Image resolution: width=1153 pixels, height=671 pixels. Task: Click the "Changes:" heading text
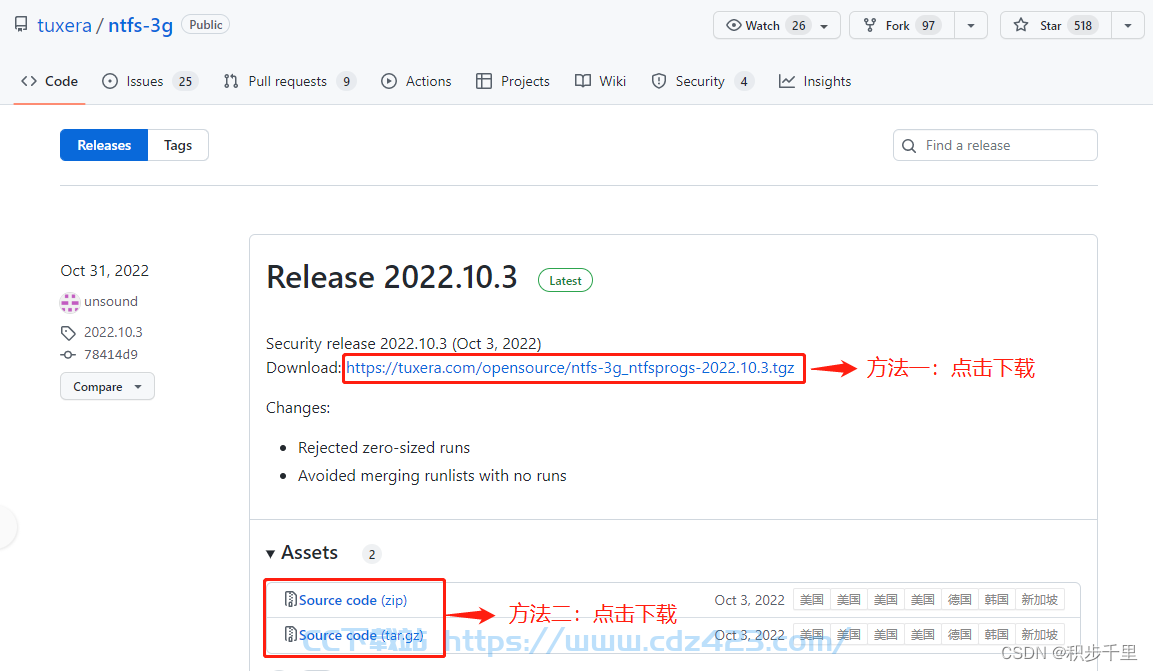pos(298,408)
